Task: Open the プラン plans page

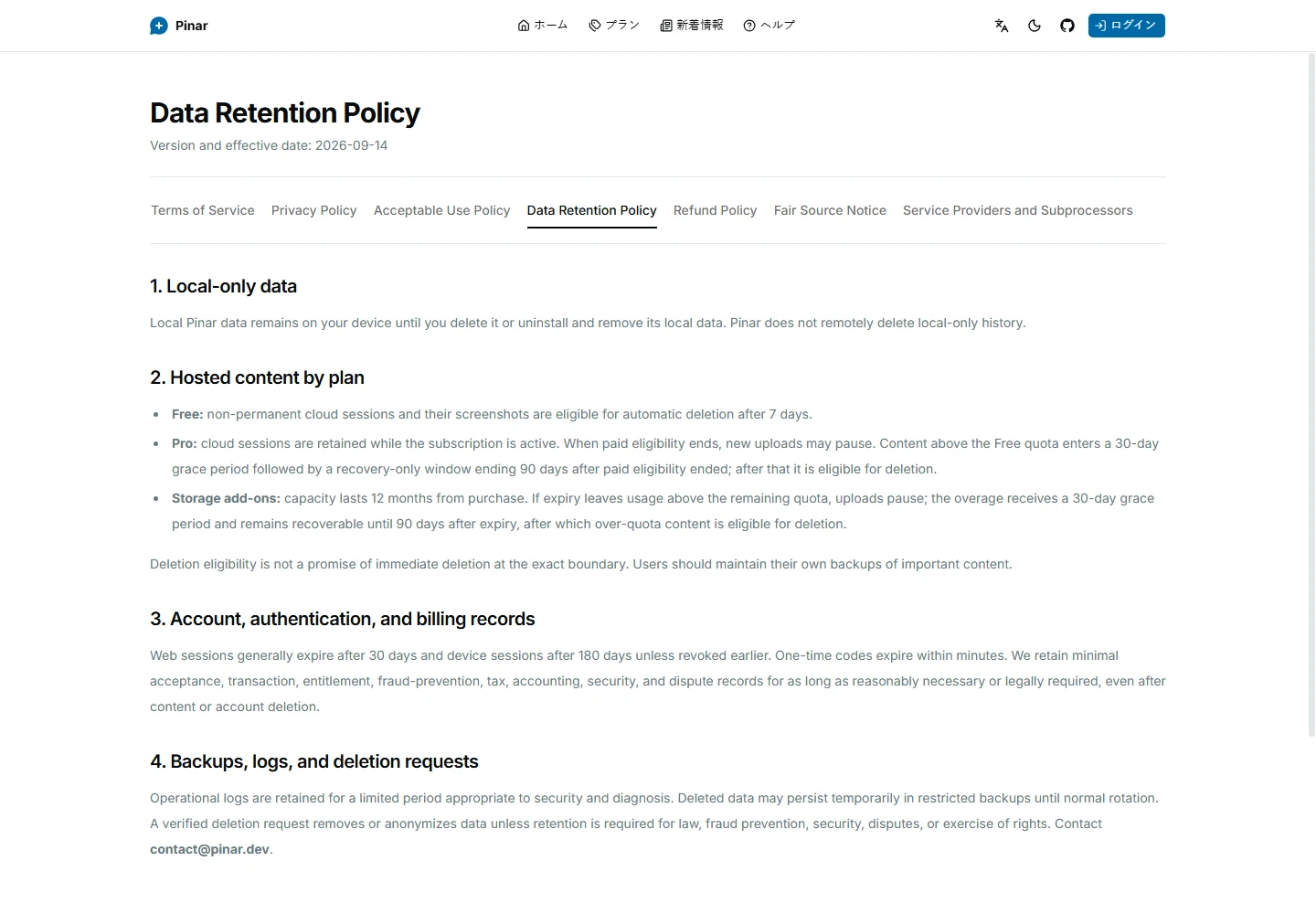Action: (x=614, y=26)
